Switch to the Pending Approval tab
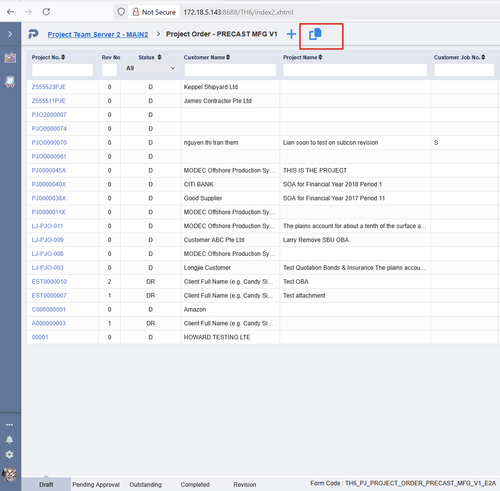500x491 pixels. pos(96,484)
